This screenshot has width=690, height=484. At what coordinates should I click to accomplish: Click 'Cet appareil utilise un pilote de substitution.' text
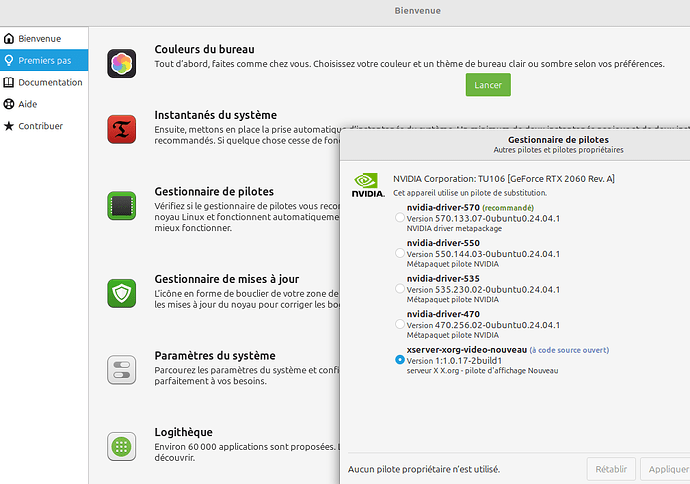(x=470, y=193)
